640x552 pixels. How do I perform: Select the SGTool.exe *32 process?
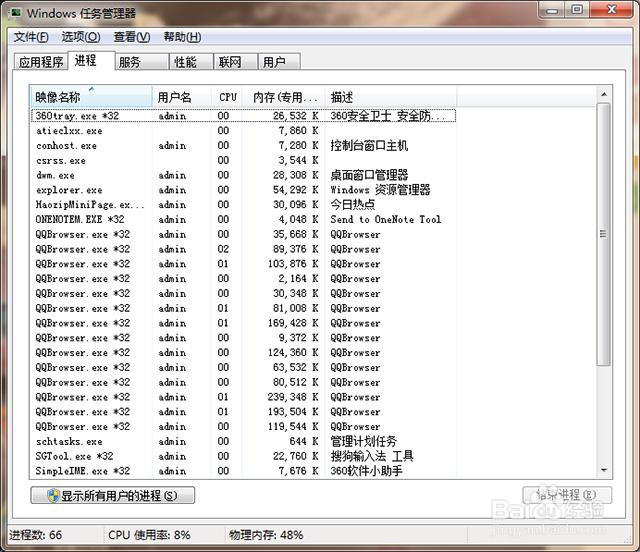pos(244,456)
